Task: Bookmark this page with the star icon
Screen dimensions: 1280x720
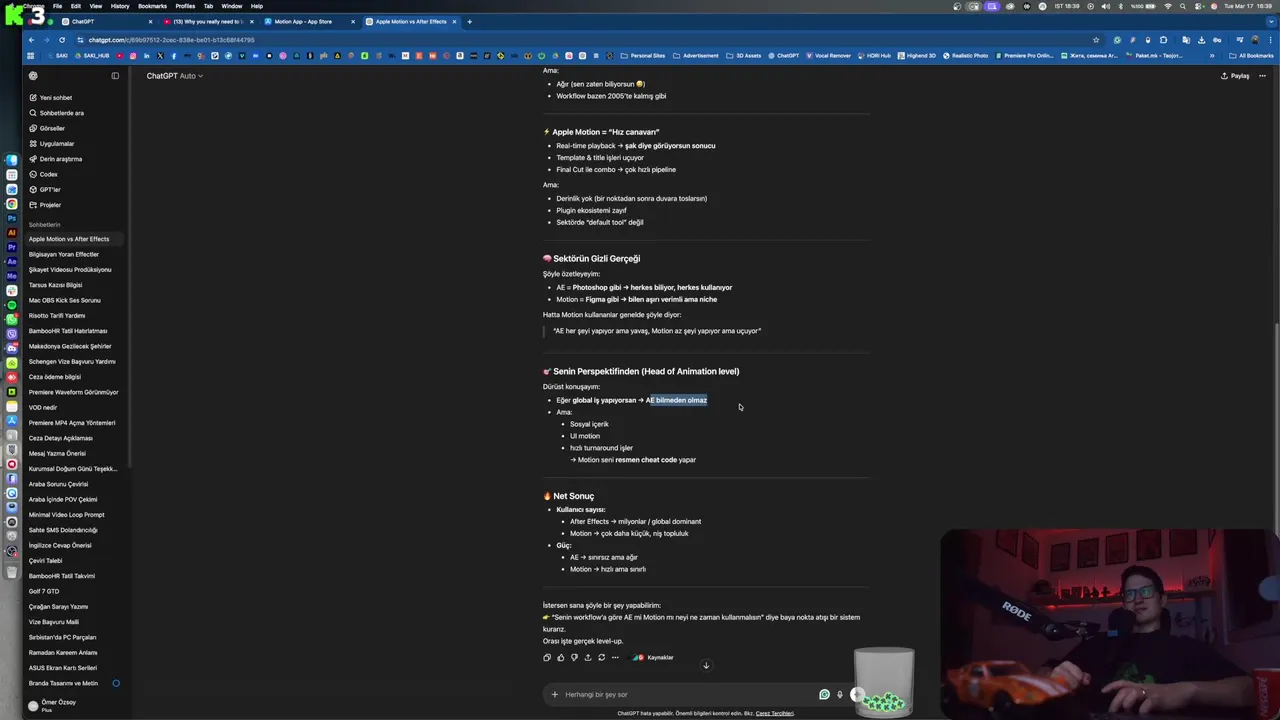Action: pyautogui.click(x=1096, y=40)
